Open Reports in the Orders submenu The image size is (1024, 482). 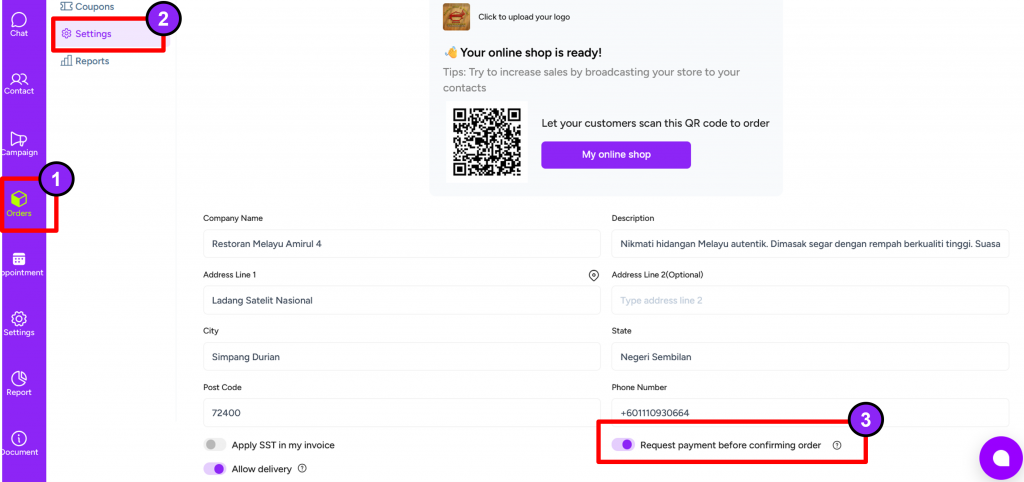point(92,61)
